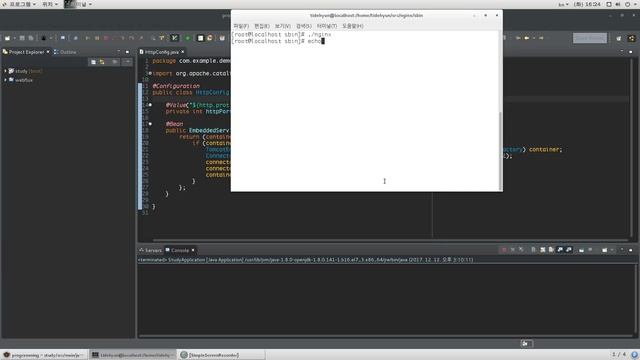Close the HttpConfig.java editor tab
The image size is (640, 360).
click(x=182, y=52)
